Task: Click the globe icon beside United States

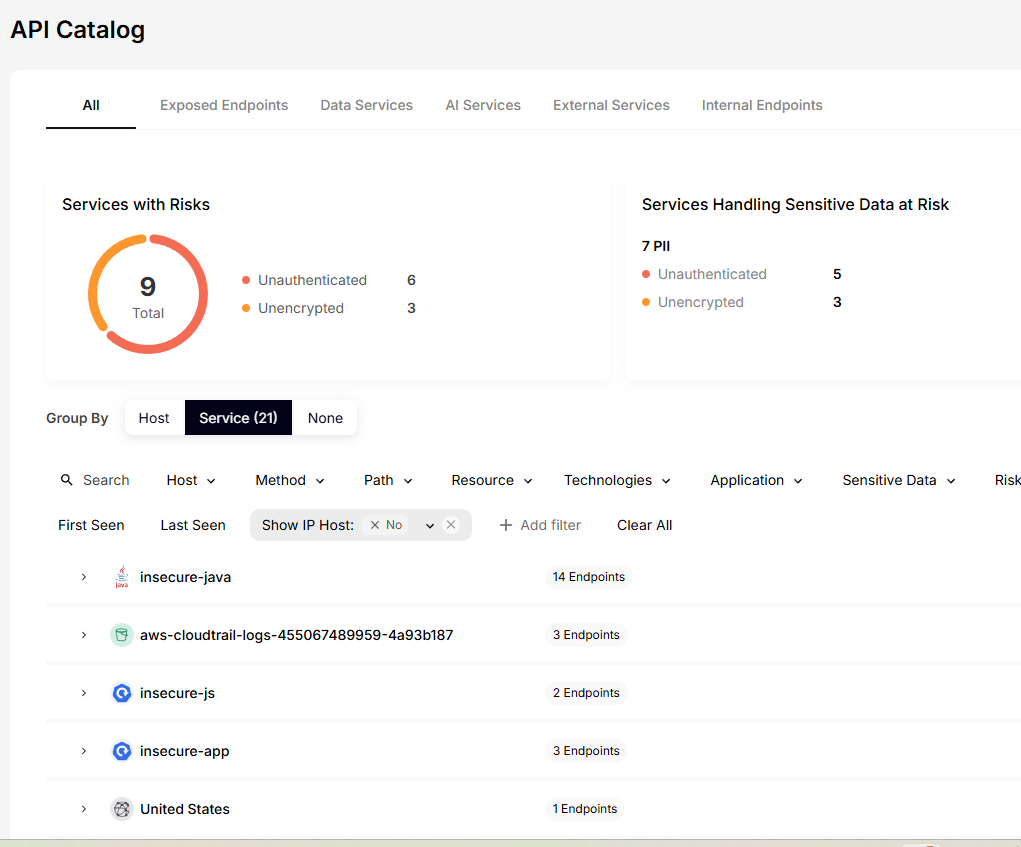Action: [x=121, y=809]
